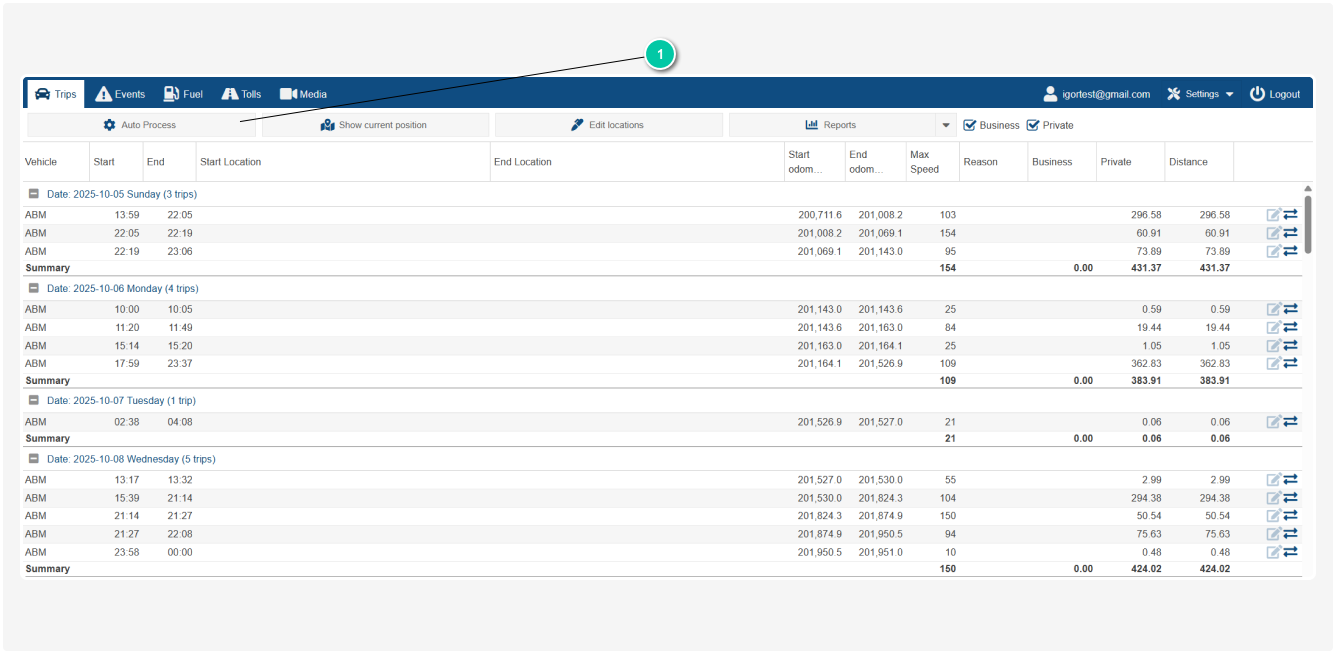1336x654 pixels.
Task: Open the Tolls tab
Action: click(241, 94)
